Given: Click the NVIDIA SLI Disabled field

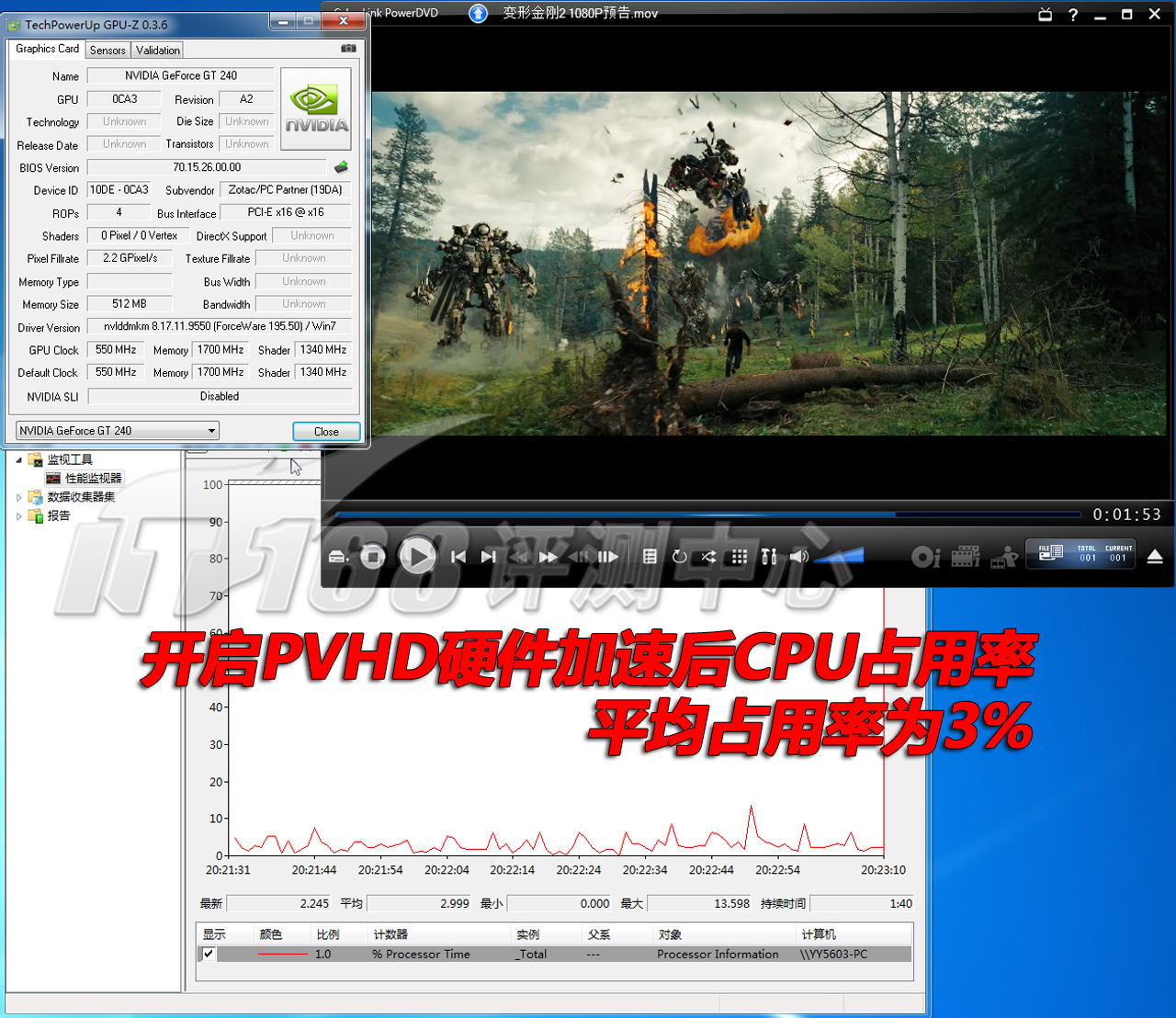Looking at the screenshot, I should click(x=220, y=396).
